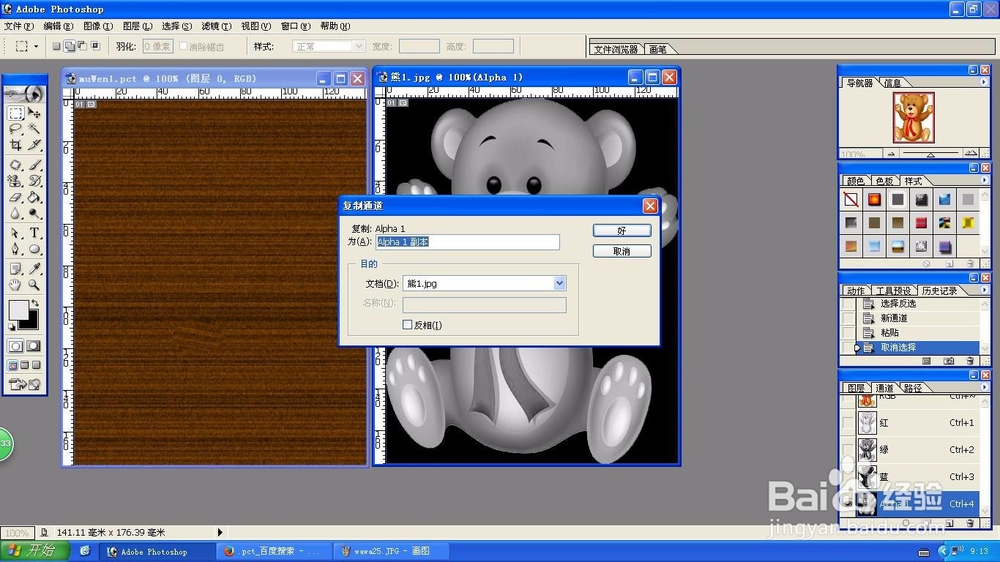Open the pct 百度搜索 browser taskbar item
This screenshot has height=562, width=1000.
(x=274, y=551)
